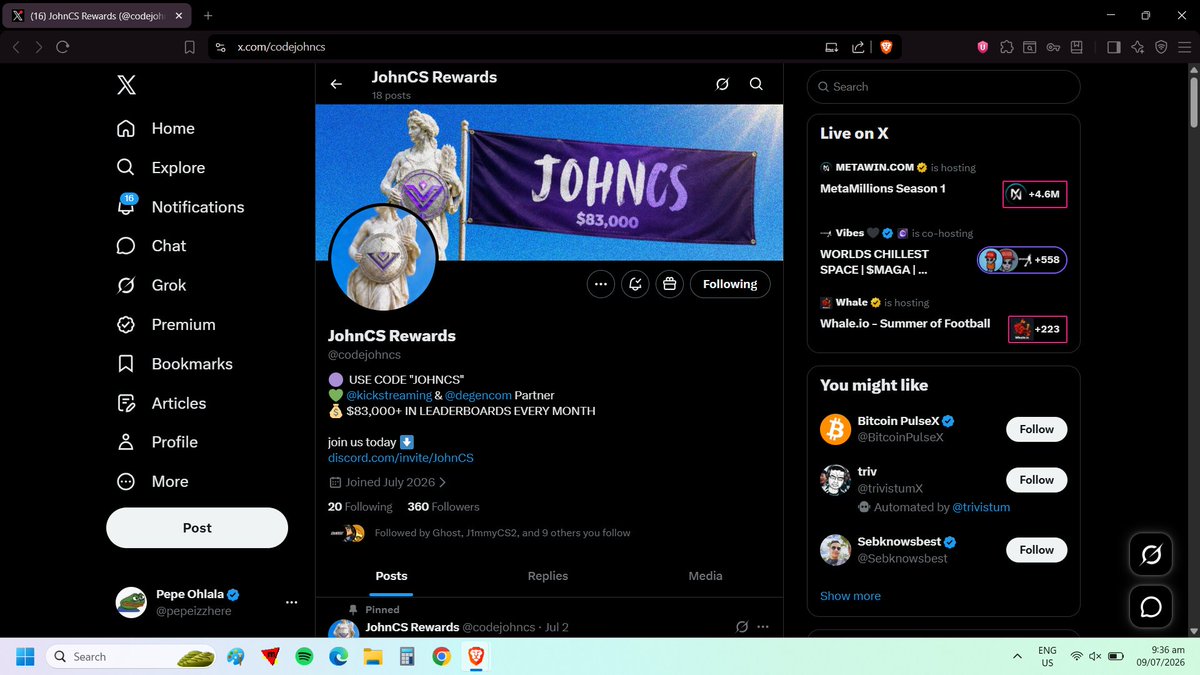Open Articles in the sidebar
The height and width of the screenshot is (675, 1200).
tap(162, 403)
